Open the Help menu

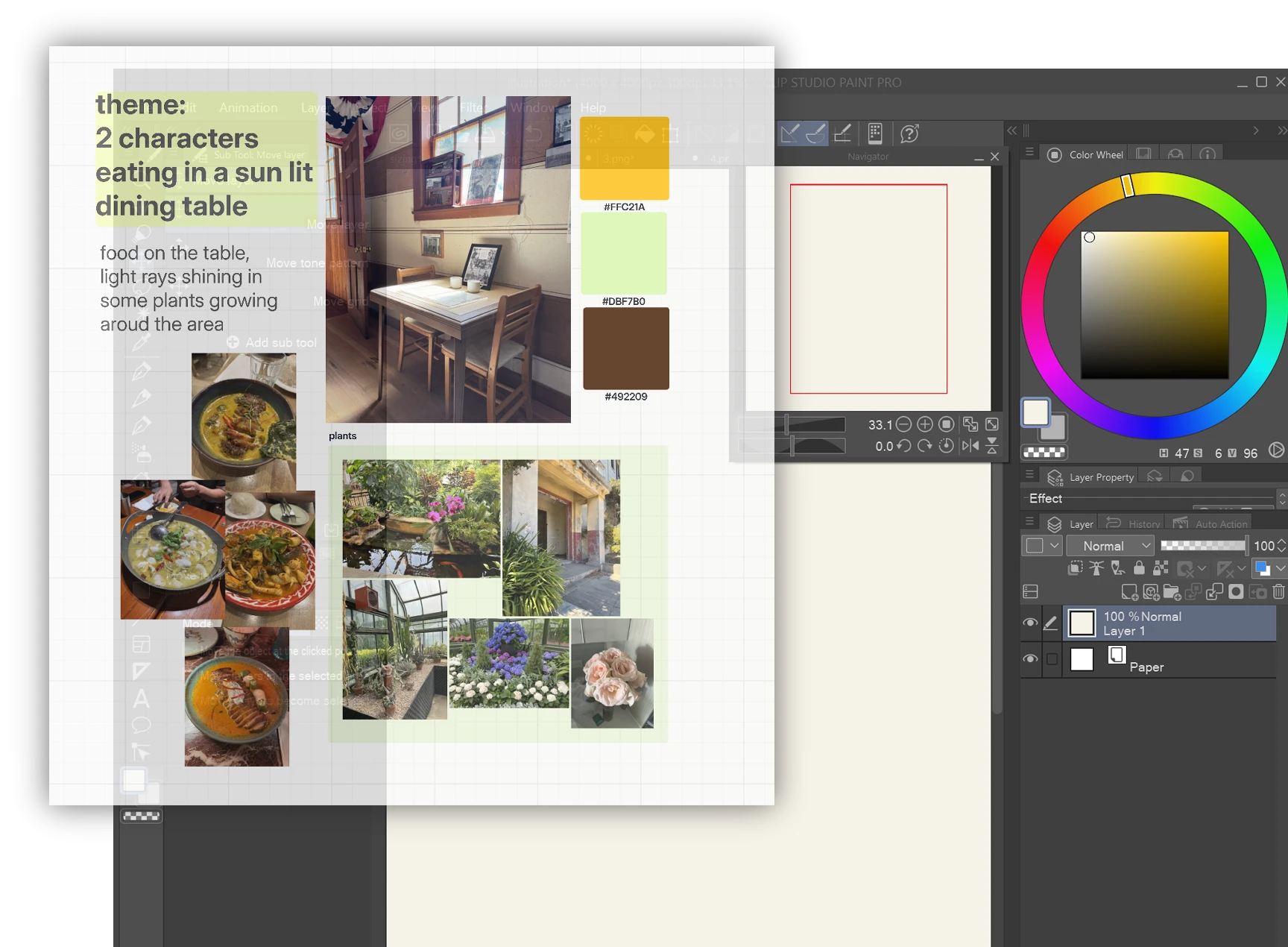[593, 107]
